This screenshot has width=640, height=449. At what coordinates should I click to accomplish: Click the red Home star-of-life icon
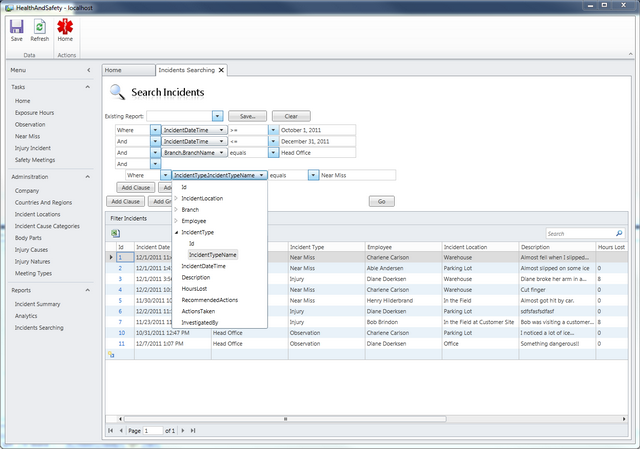pos(65,27)
